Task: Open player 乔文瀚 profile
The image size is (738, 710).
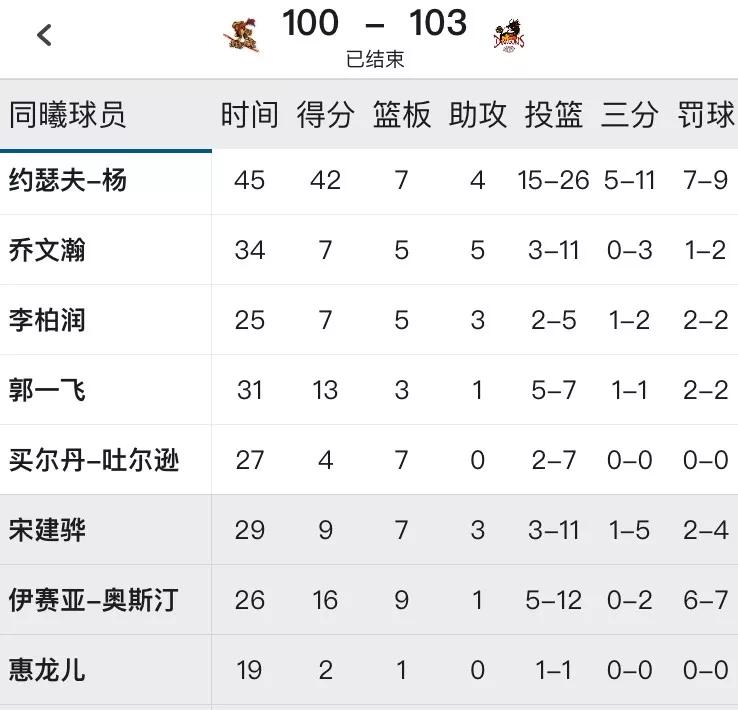Action: pyautogui.click(x=47, y=250)
